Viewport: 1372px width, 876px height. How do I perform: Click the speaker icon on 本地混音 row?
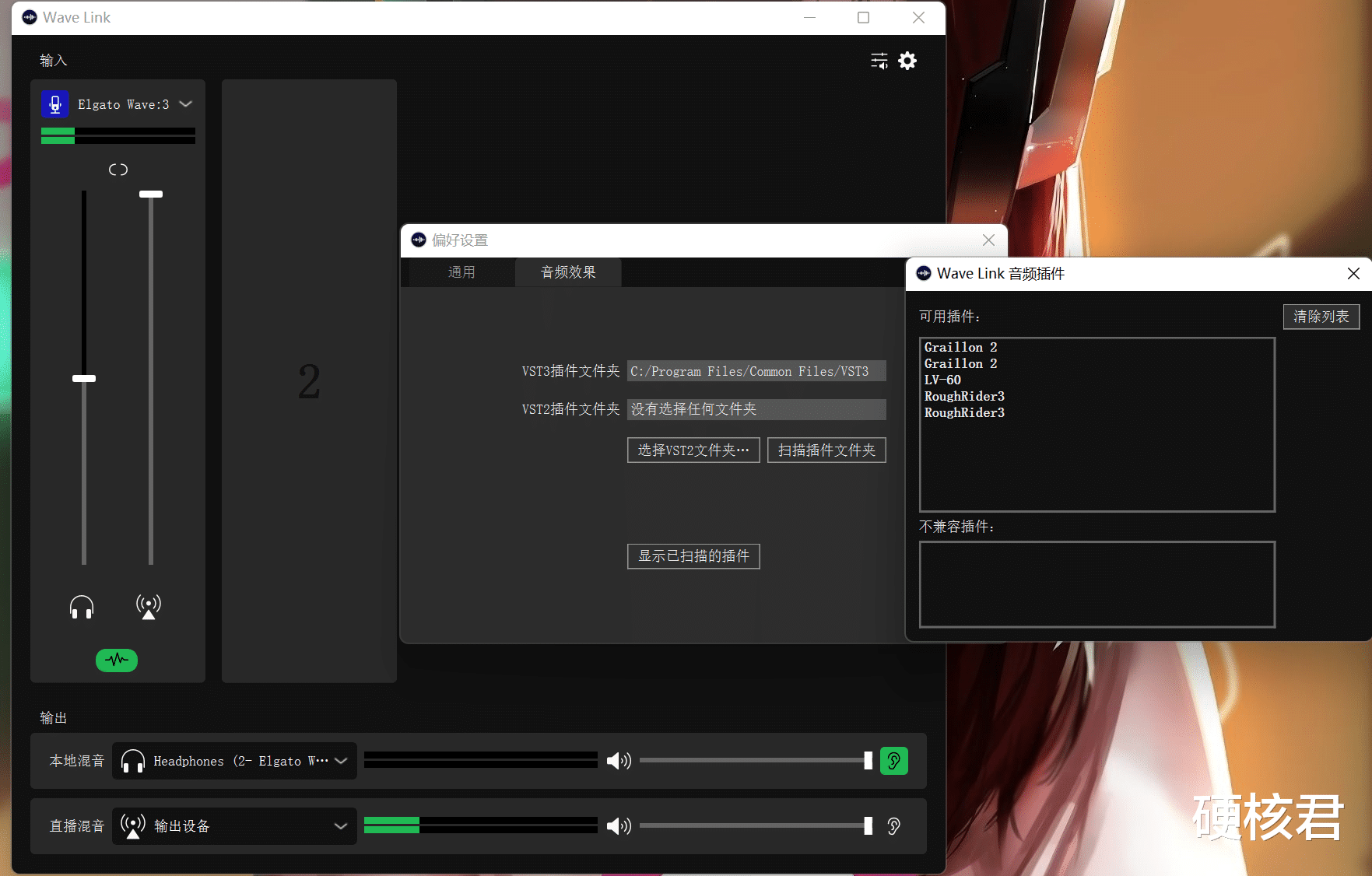(619, 761)
